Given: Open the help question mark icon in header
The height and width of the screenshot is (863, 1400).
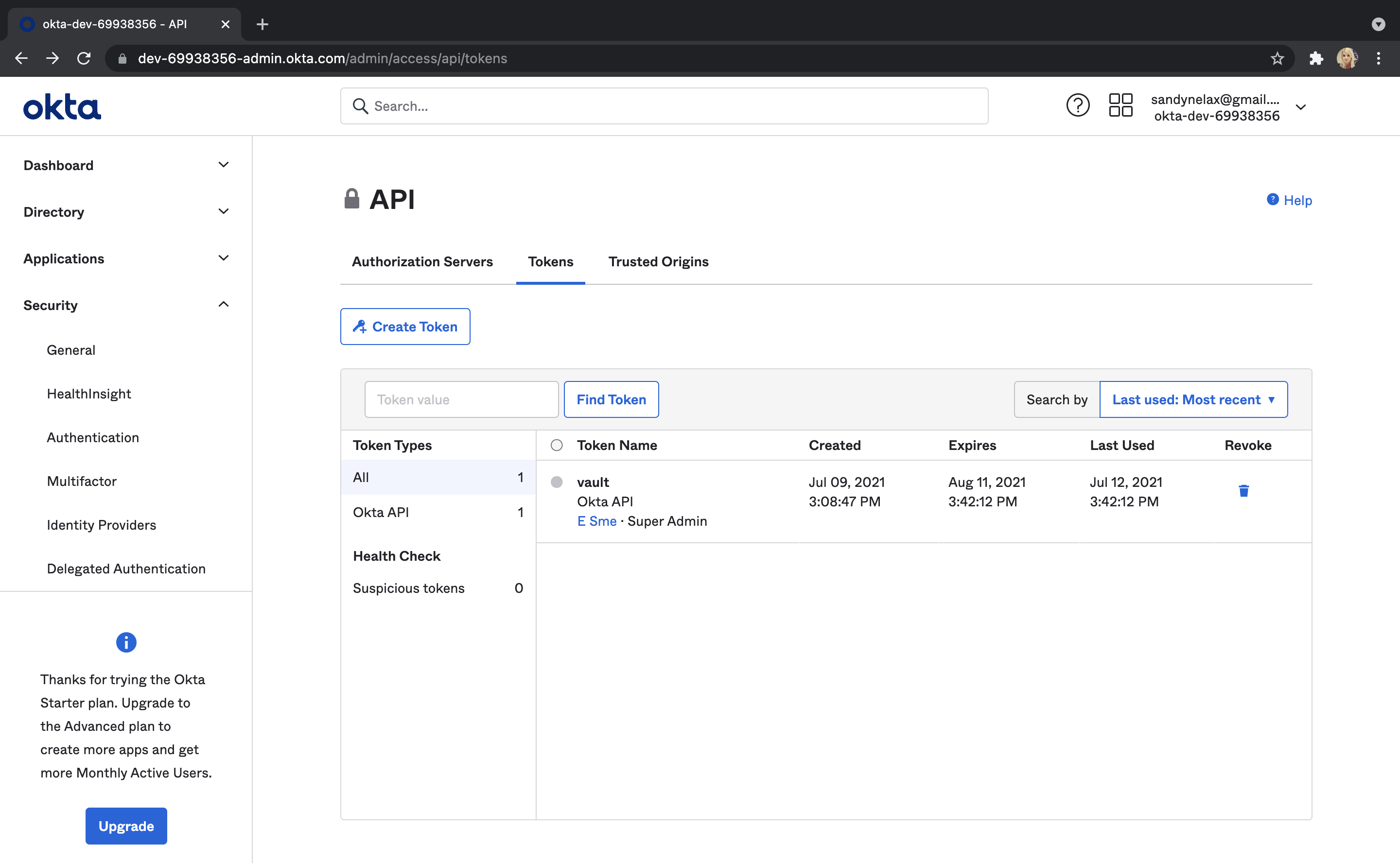Looking at the screenshot, I should 1077,105.
